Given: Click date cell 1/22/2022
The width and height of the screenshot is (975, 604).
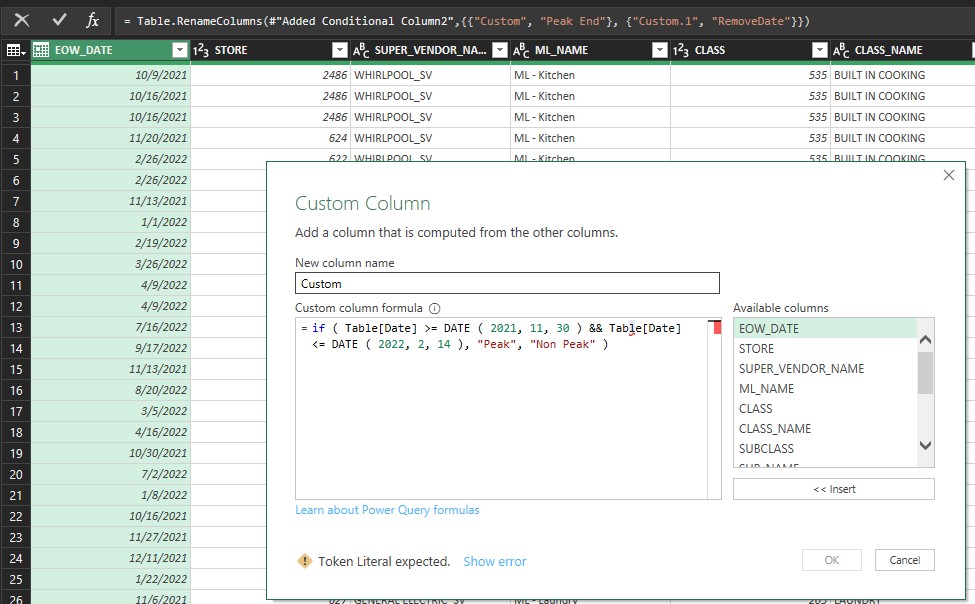Looking at the screenshot, I should [111, 579].
